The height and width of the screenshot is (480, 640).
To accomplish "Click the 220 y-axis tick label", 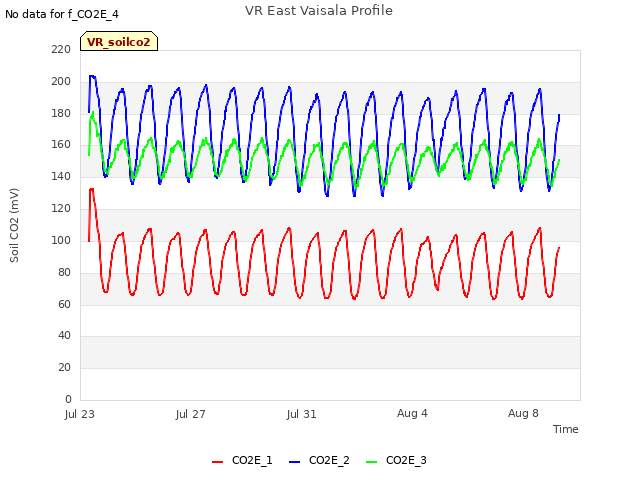I will coord(61,49).
